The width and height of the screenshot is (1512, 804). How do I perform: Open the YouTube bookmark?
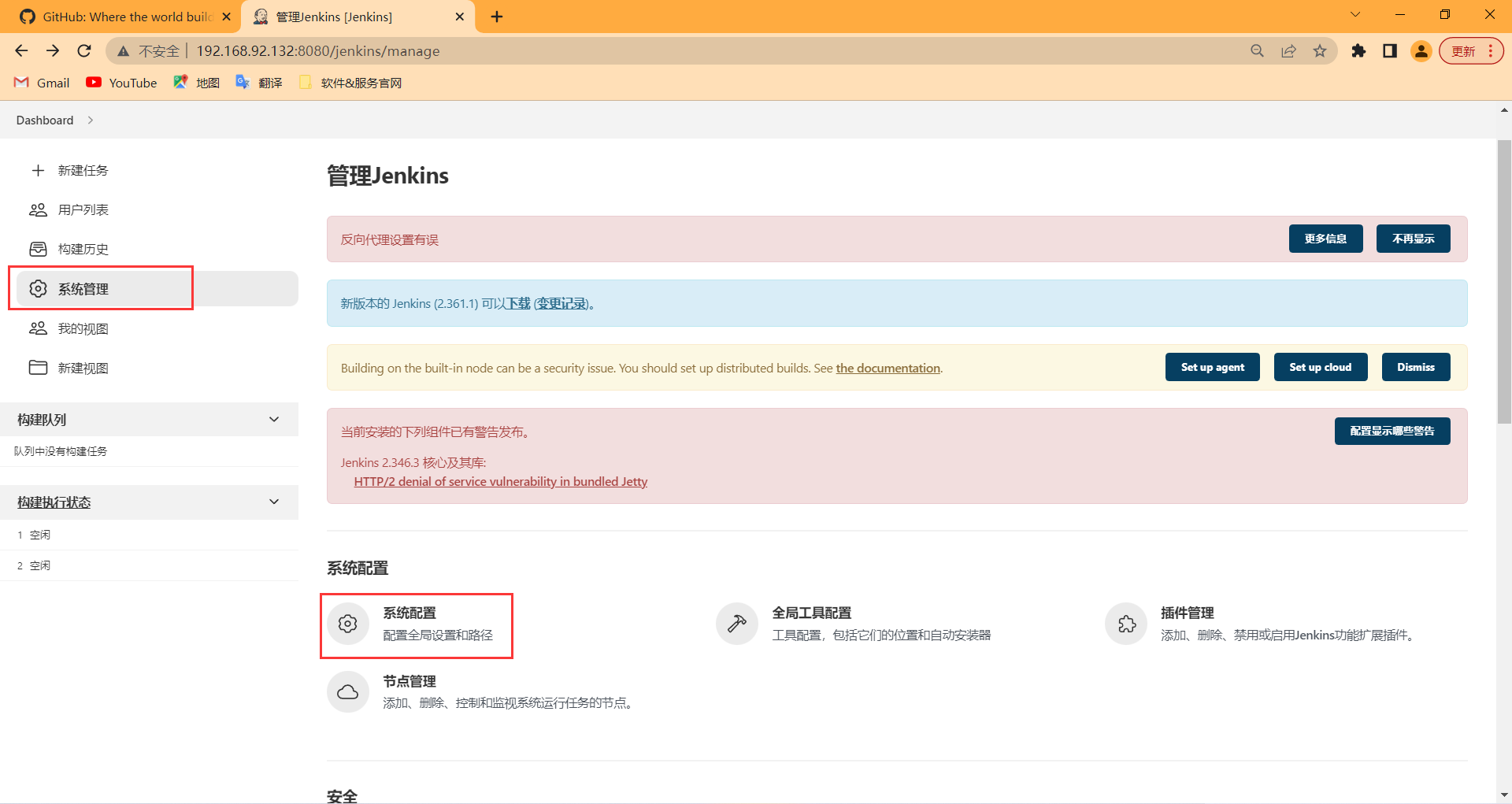tap(121, 83)
